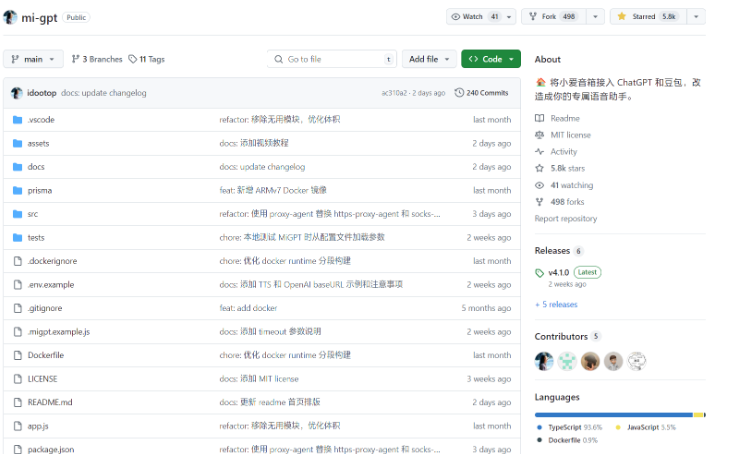Open the Add file dropdown
Viewport: 756px width, 454px height.
pyautogui.click(x=429, y=59)
